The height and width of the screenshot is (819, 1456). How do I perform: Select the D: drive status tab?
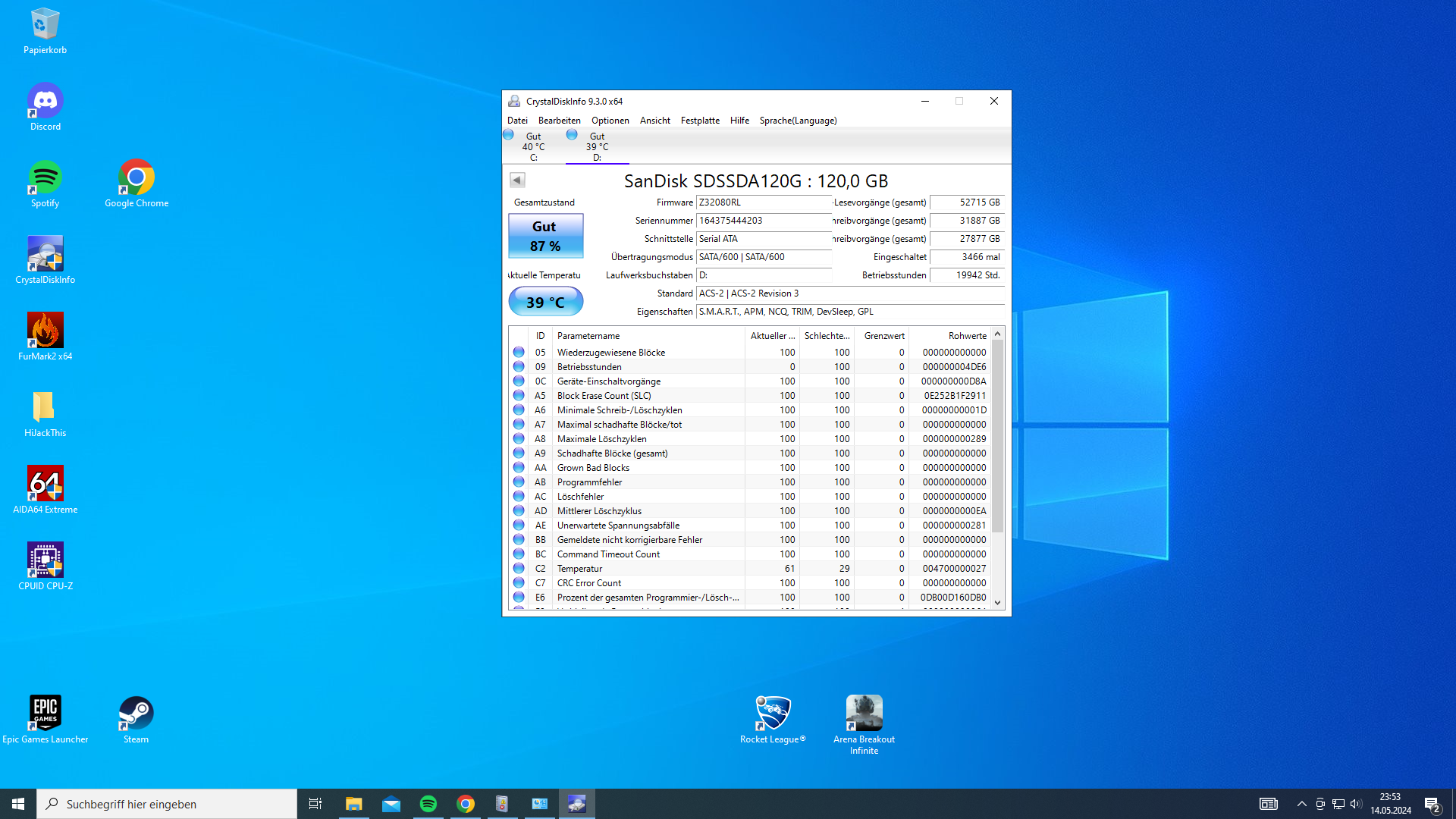click(x=596, y=146)
